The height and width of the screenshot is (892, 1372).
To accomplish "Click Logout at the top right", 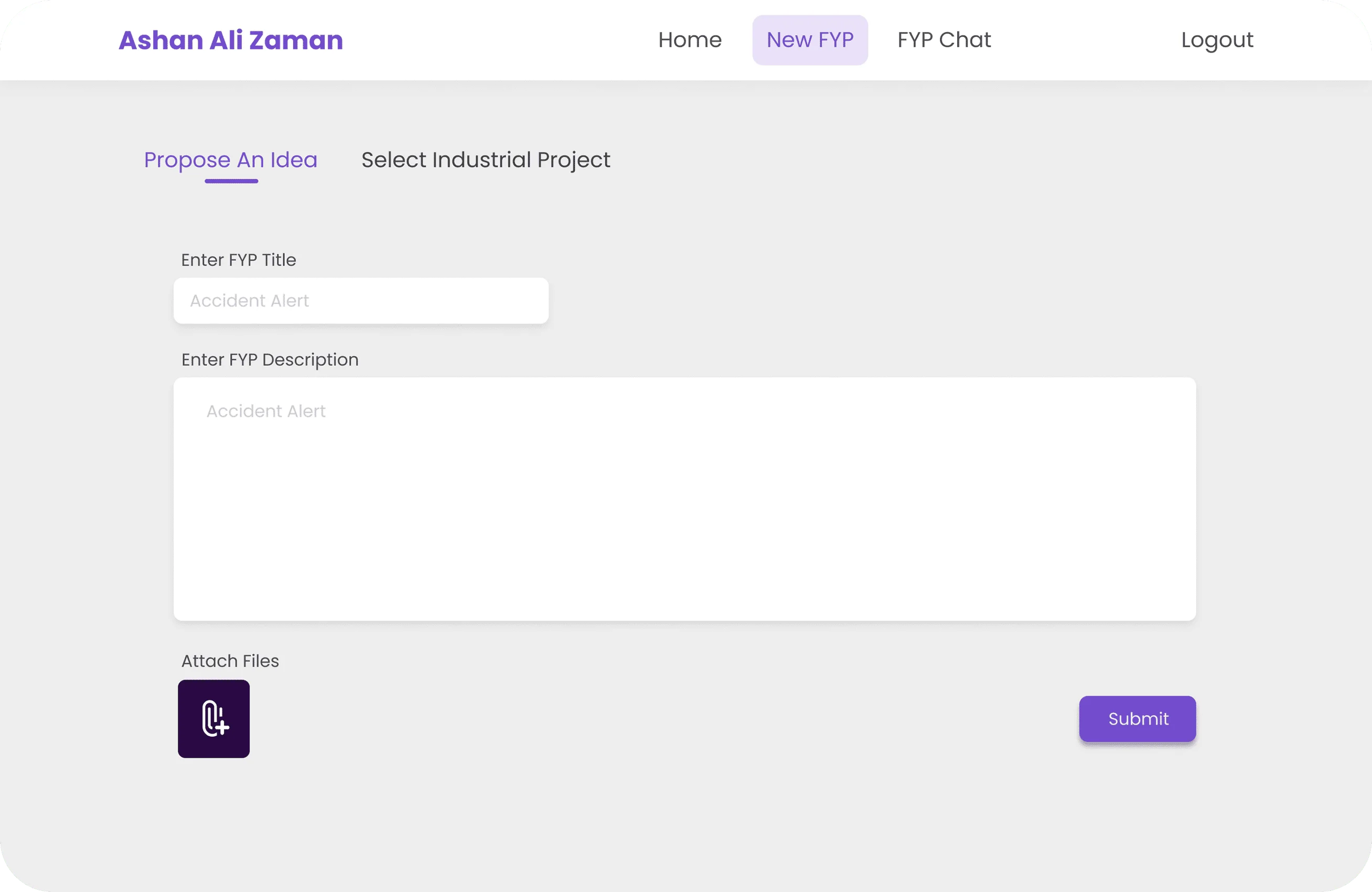I will [x=1216, y=39].
